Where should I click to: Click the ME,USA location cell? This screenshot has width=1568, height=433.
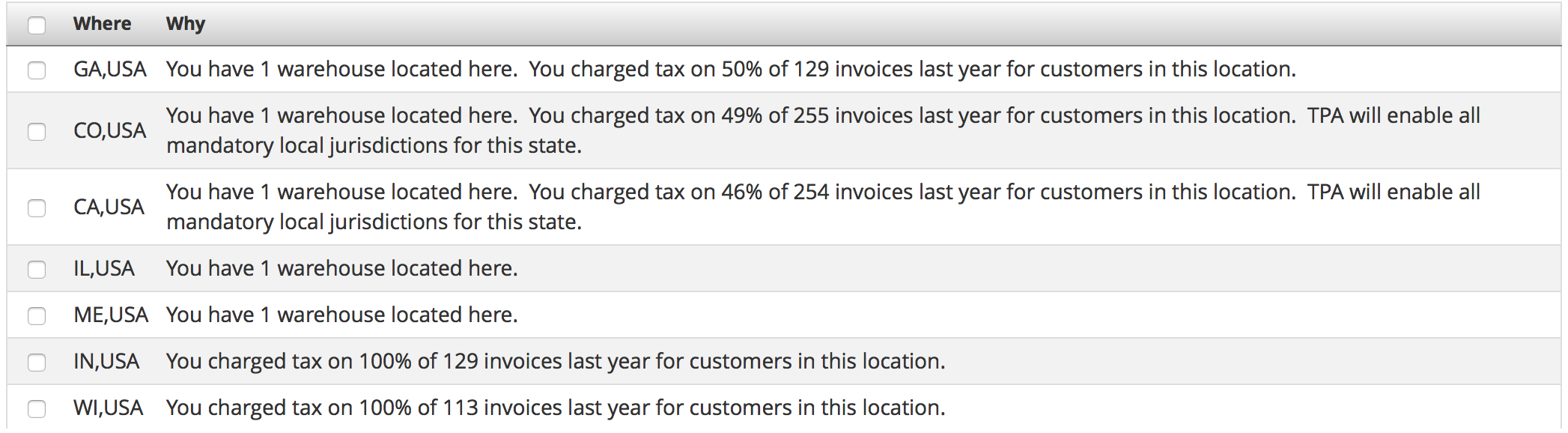[x=111, y=315]
